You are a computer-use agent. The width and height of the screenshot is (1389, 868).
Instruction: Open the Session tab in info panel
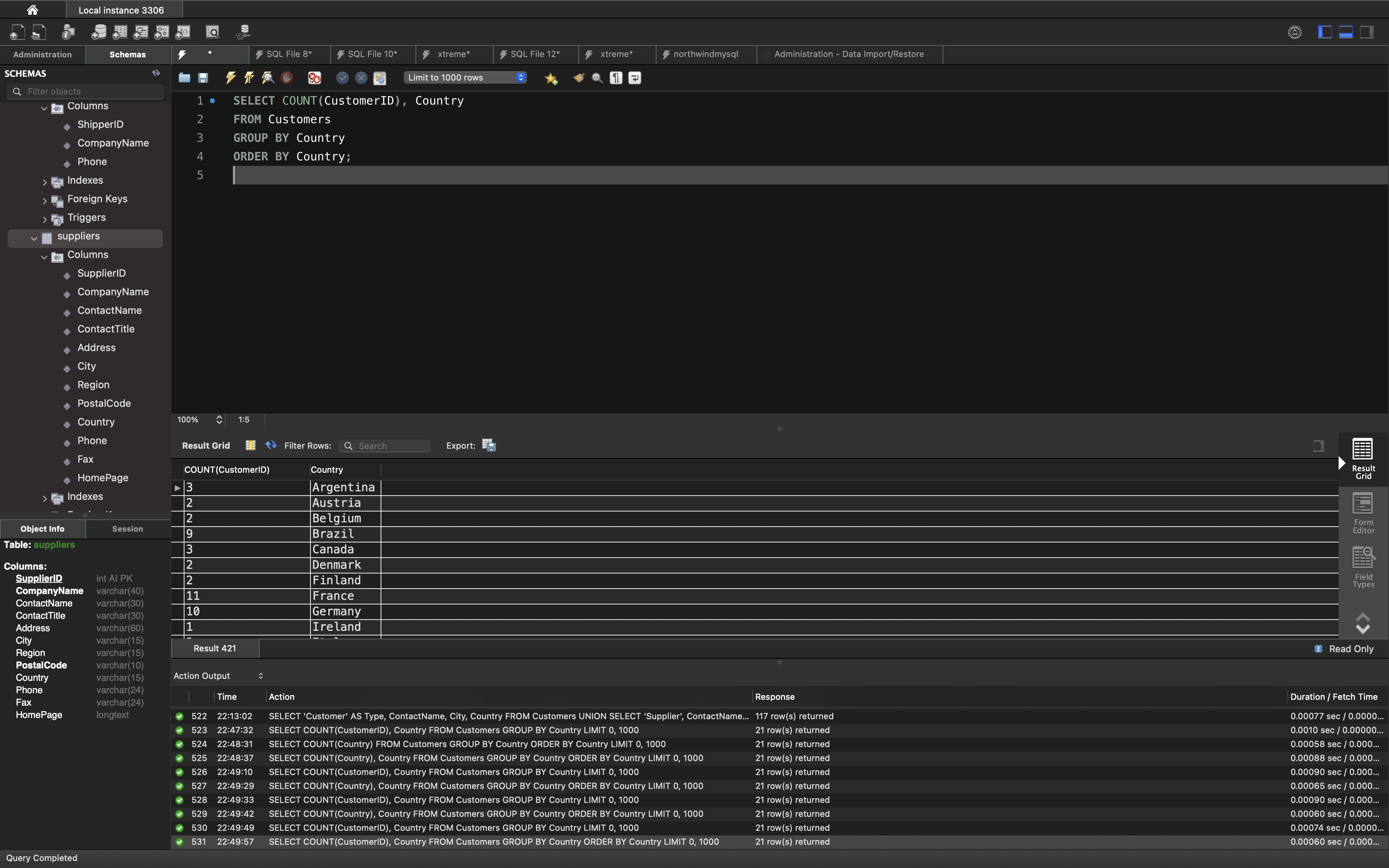point(128,529)
